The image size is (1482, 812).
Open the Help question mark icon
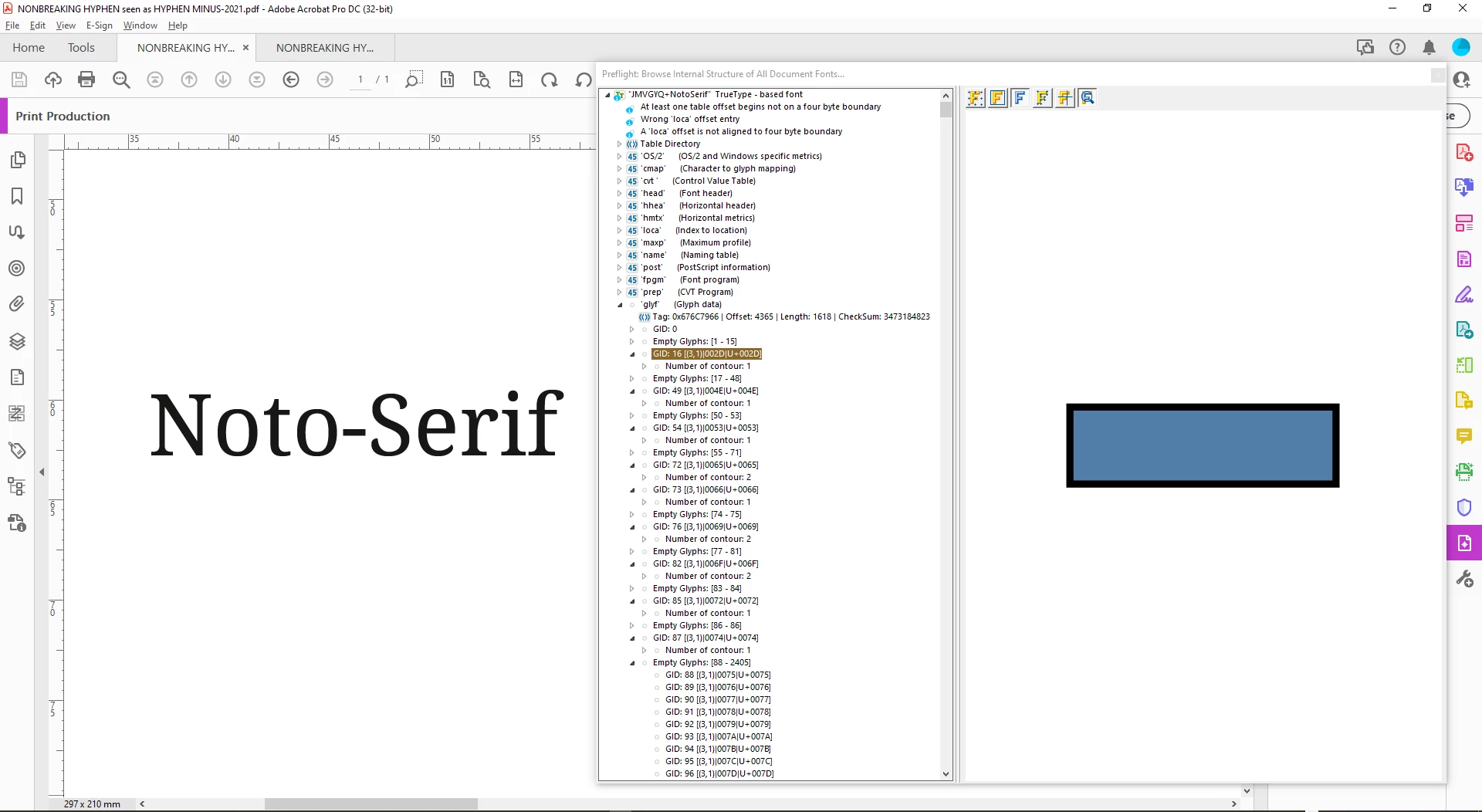coord(1397,48)
